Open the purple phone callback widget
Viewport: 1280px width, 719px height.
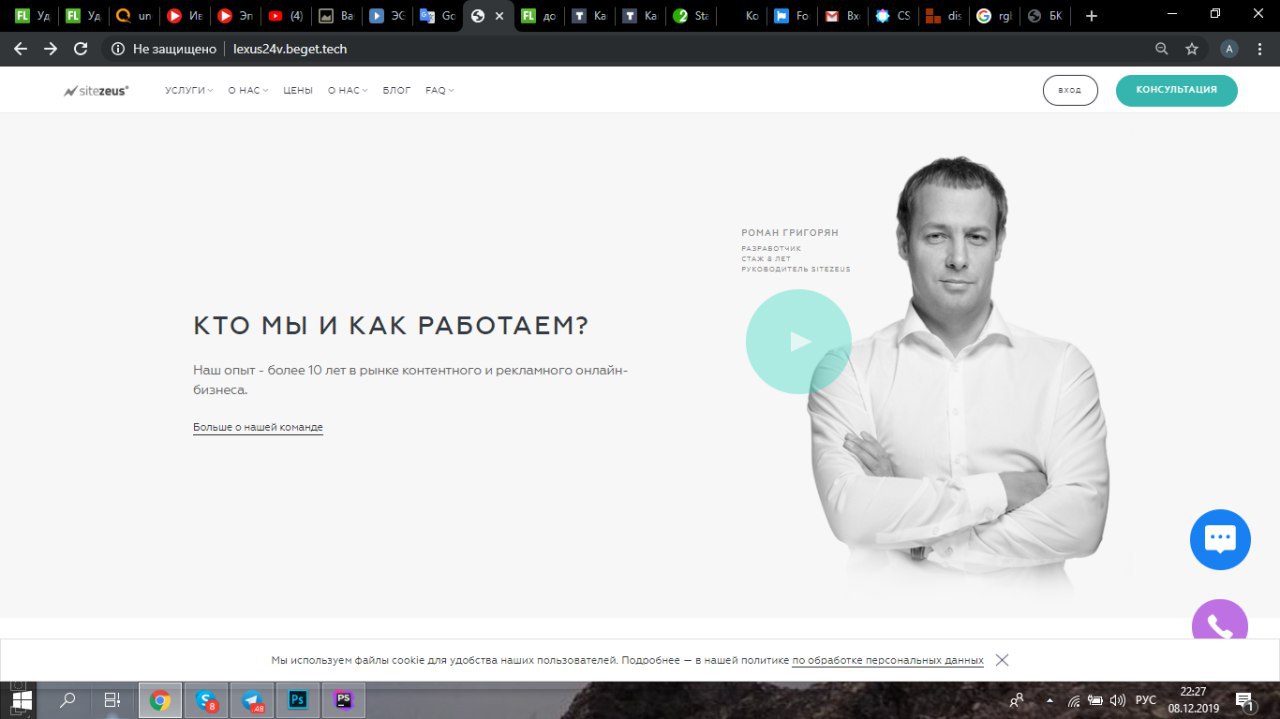click(1220, 620)
